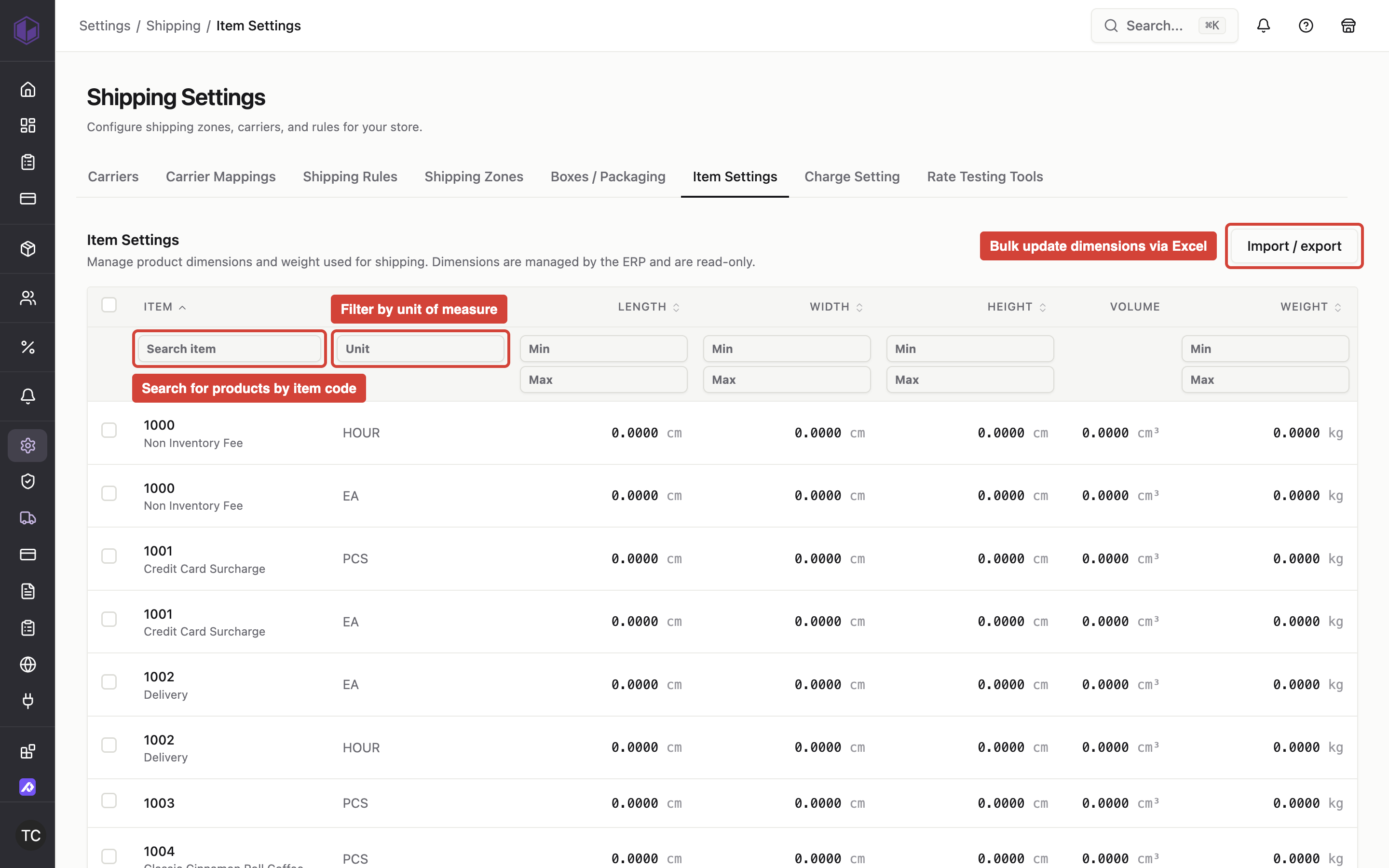This screenshot has height=868, width=1389.
Task: Open the delivery truck icon in sidebar
Action: tap(27, 518)
